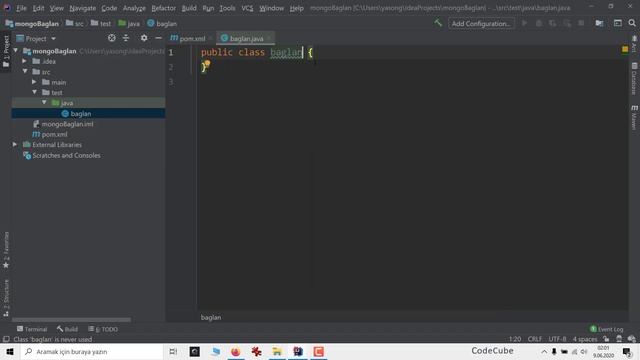This screenshot has width=640, height=360.
Task: Click Add Configuration button
Action: [x=481, y=24]
